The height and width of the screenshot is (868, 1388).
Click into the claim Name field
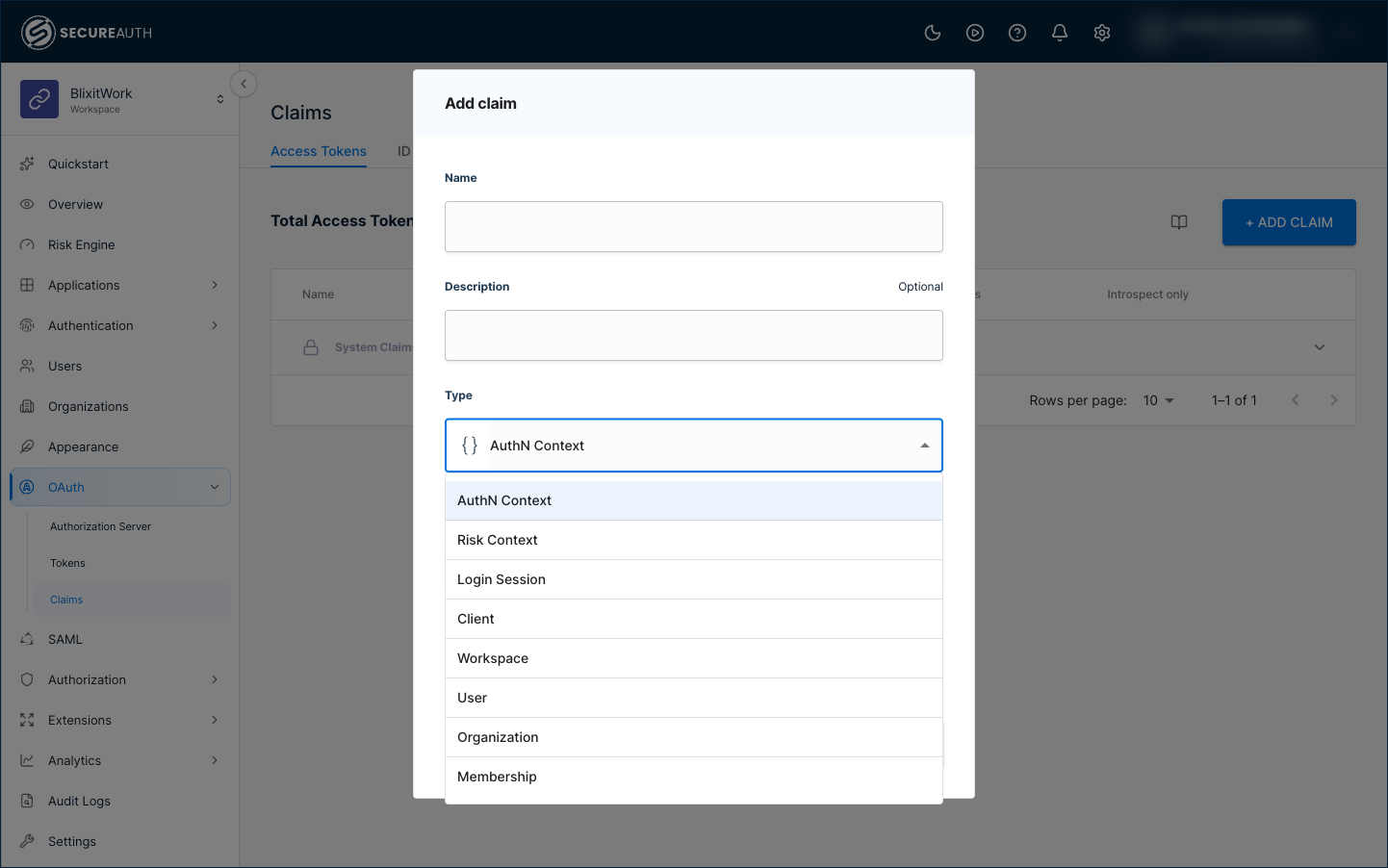[694, 227]
